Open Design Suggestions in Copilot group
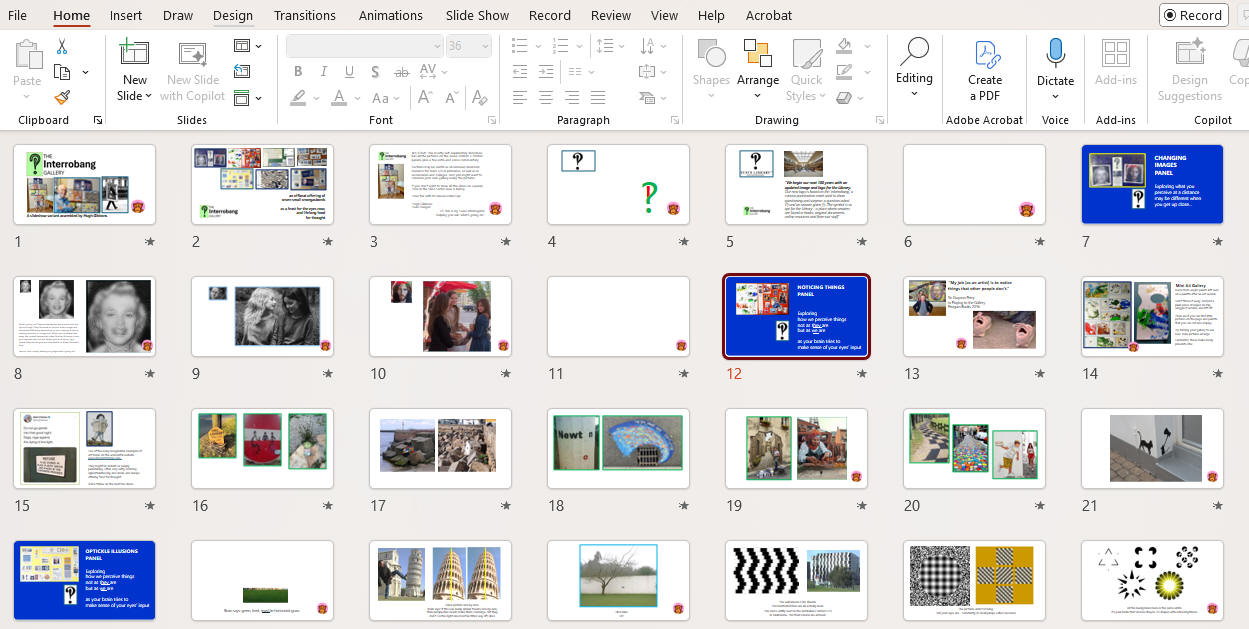1249x629 pixels. (x=1189, y=70)
